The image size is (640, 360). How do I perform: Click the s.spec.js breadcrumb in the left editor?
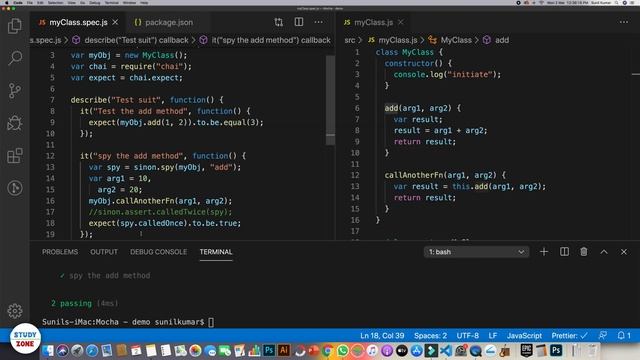[45, 40]
